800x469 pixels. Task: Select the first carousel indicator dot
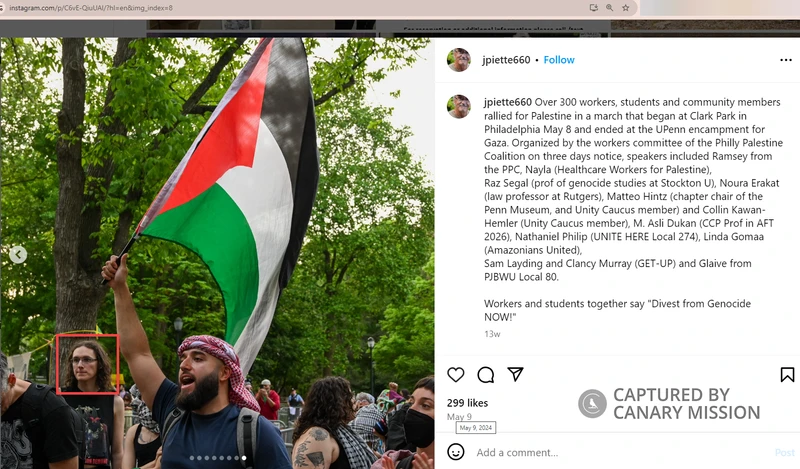[x=192, y=458]
